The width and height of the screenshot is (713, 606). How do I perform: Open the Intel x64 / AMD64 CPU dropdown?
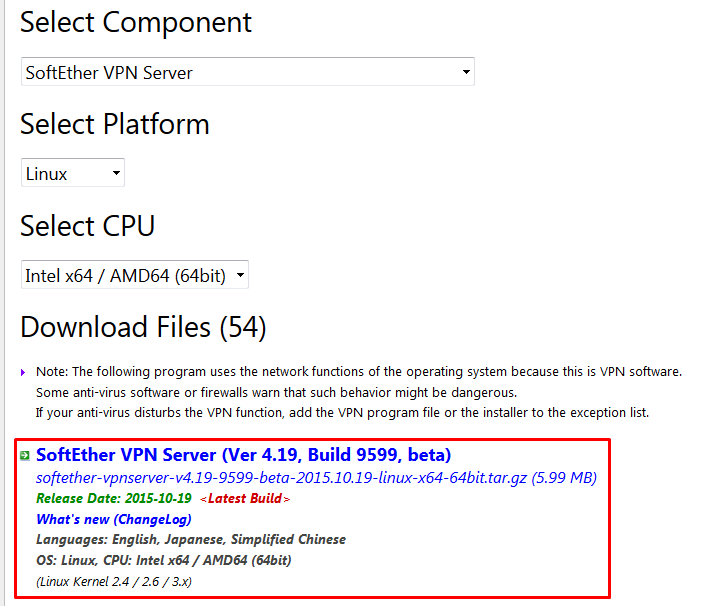point(134,275)
